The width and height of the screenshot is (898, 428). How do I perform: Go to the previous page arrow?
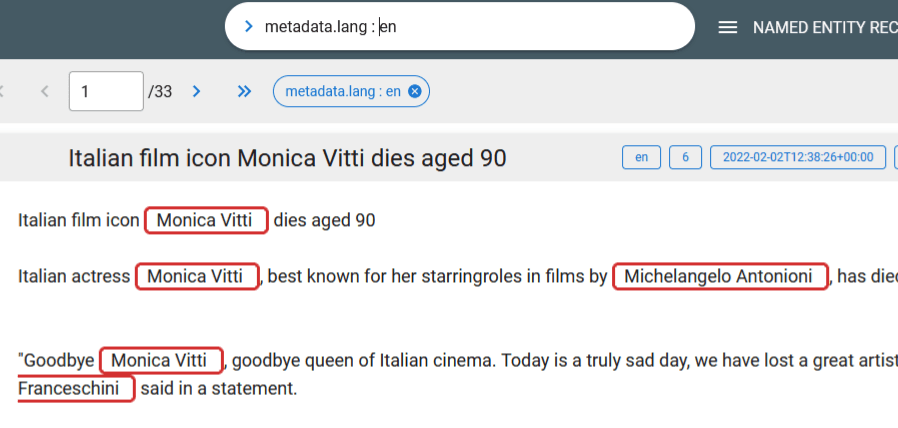pyautogui.click(x=44, y=92)
